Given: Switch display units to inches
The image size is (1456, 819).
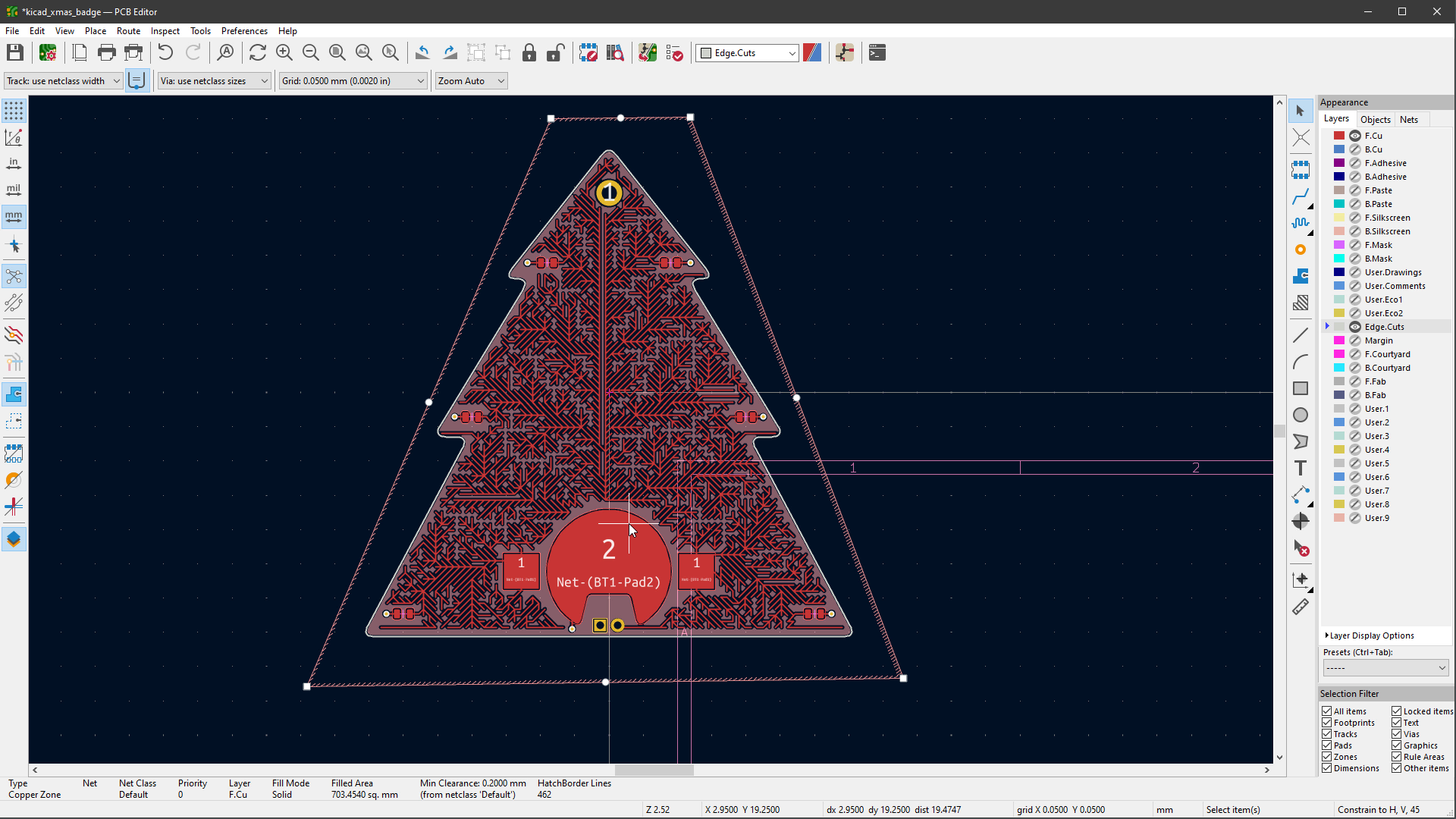Looking at the screenshot, I should point(14,162).
